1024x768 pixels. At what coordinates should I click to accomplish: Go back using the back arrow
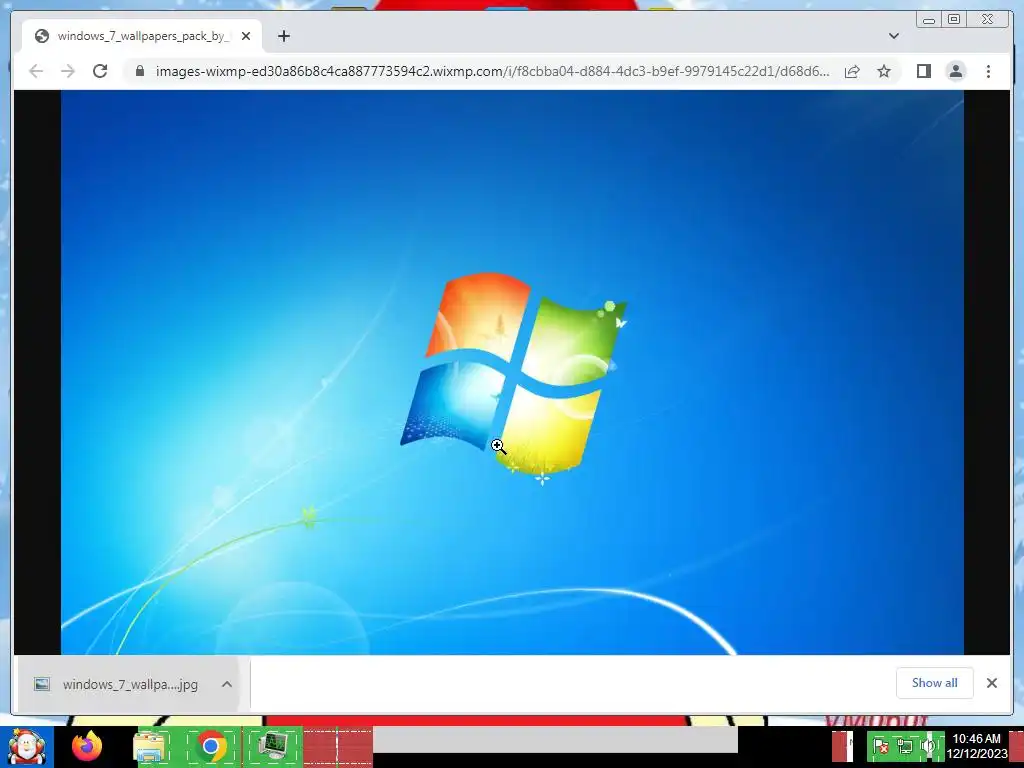[37, 71]
